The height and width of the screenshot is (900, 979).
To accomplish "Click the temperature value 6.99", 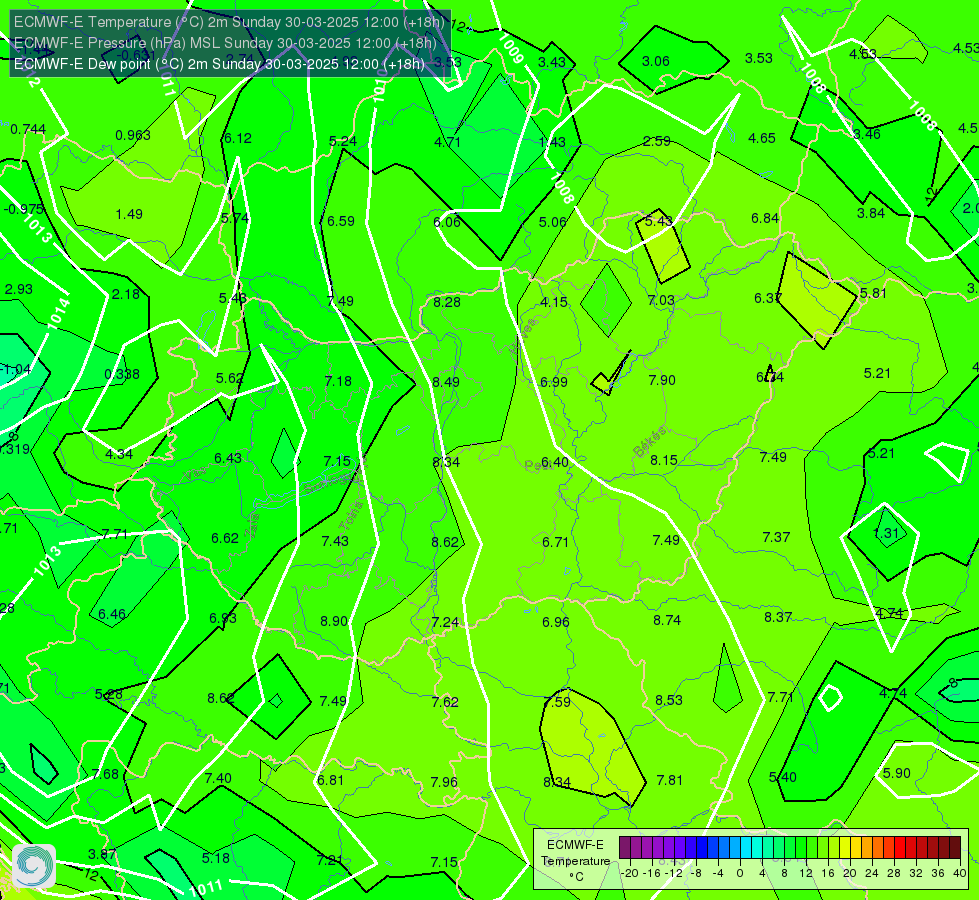I will [x=554, y=382].
